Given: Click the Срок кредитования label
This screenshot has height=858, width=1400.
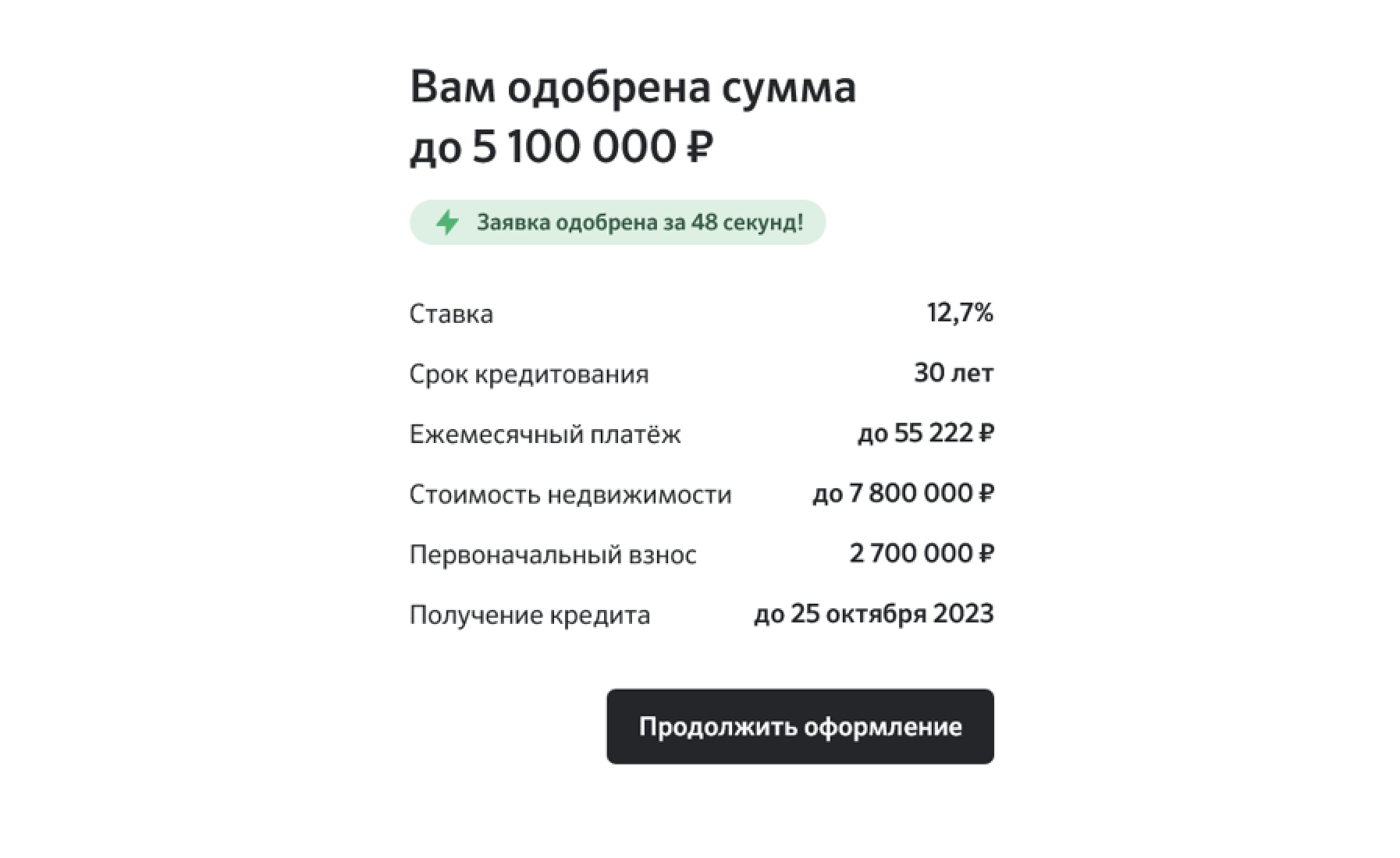Looking at the screenshot, I should pyautogui.click(x=528, y=374).
